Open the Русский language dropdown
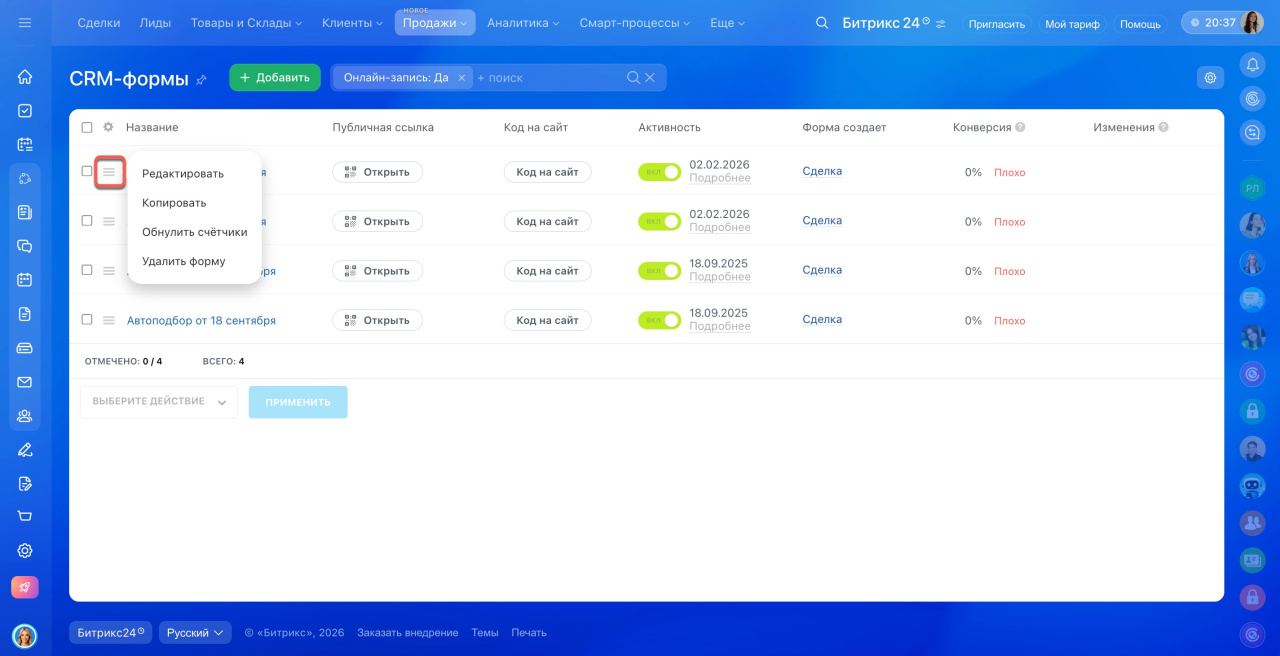 click(195, 633)
